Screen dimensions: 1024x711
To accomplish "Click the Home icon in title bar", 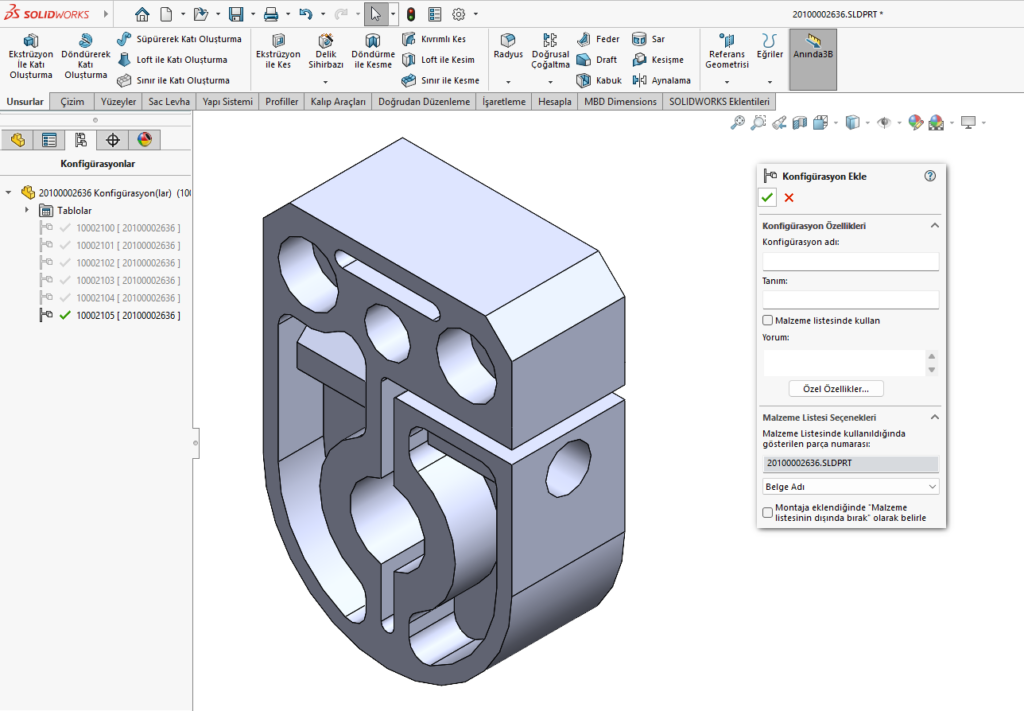I will (142, 14).
